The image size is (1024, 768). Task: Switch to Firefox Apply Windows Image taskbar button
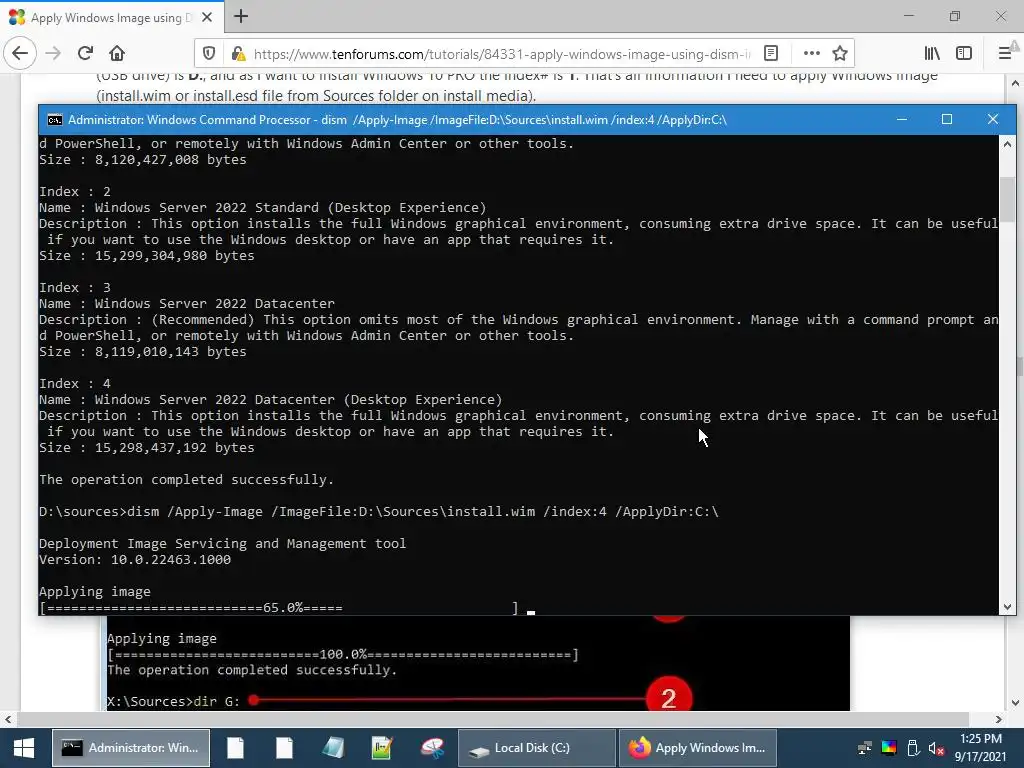tap(697, 748)
